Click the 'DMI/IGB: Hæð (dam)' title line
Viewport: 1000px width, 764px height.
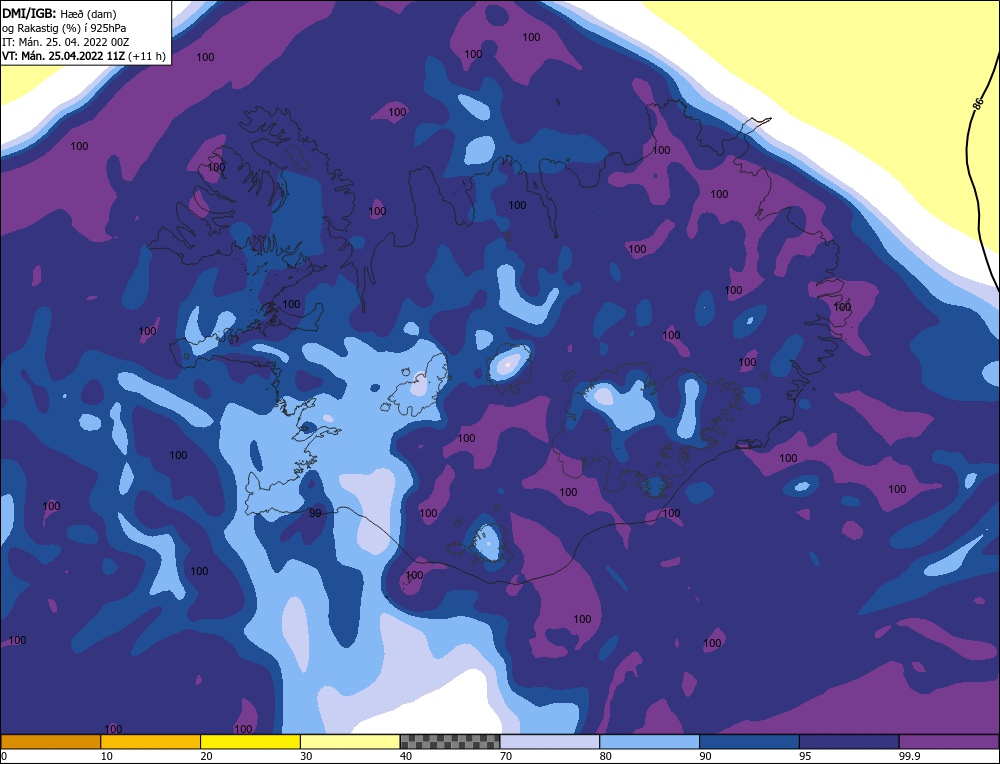59,14
